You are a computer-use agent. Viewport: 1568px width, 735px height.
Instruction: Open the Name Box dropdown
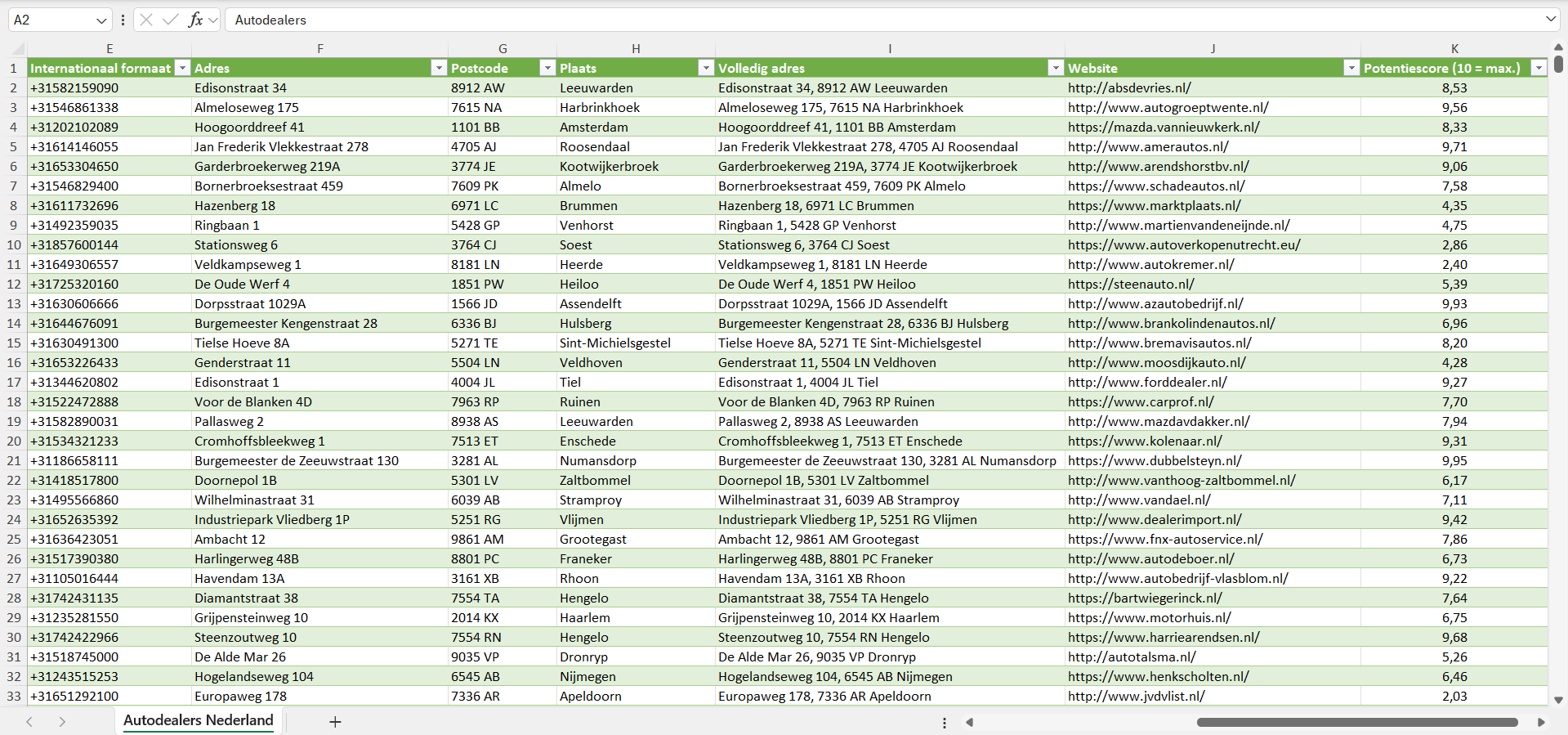click(x=101, y=20)
